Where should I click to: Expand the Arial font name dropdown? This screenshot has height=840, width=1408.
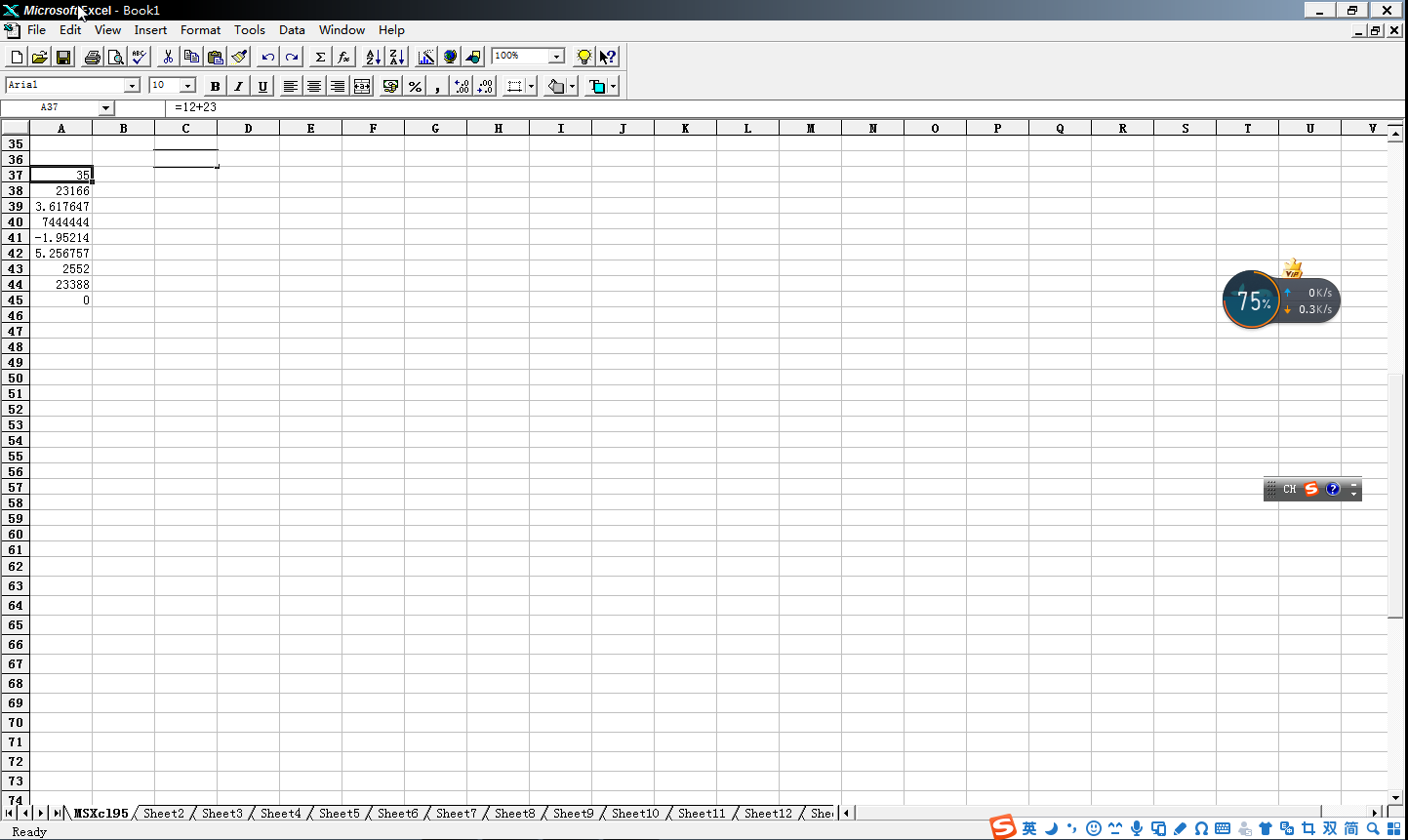[132, 86]
